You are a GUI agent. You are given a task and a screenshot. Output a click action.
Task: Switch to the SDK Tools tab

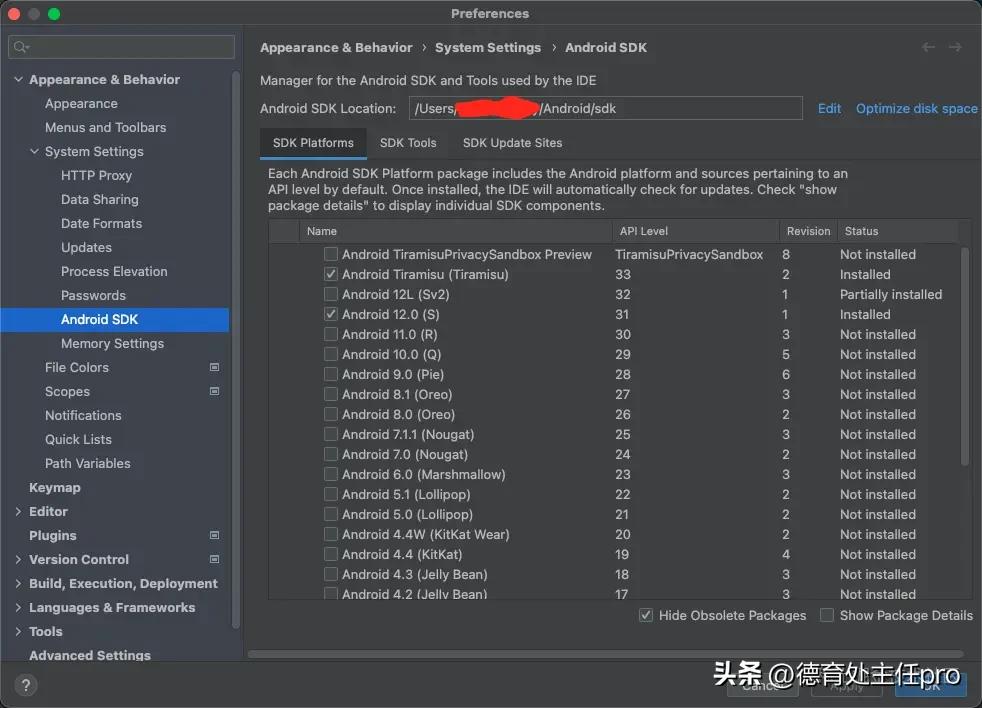coord(407,142)
